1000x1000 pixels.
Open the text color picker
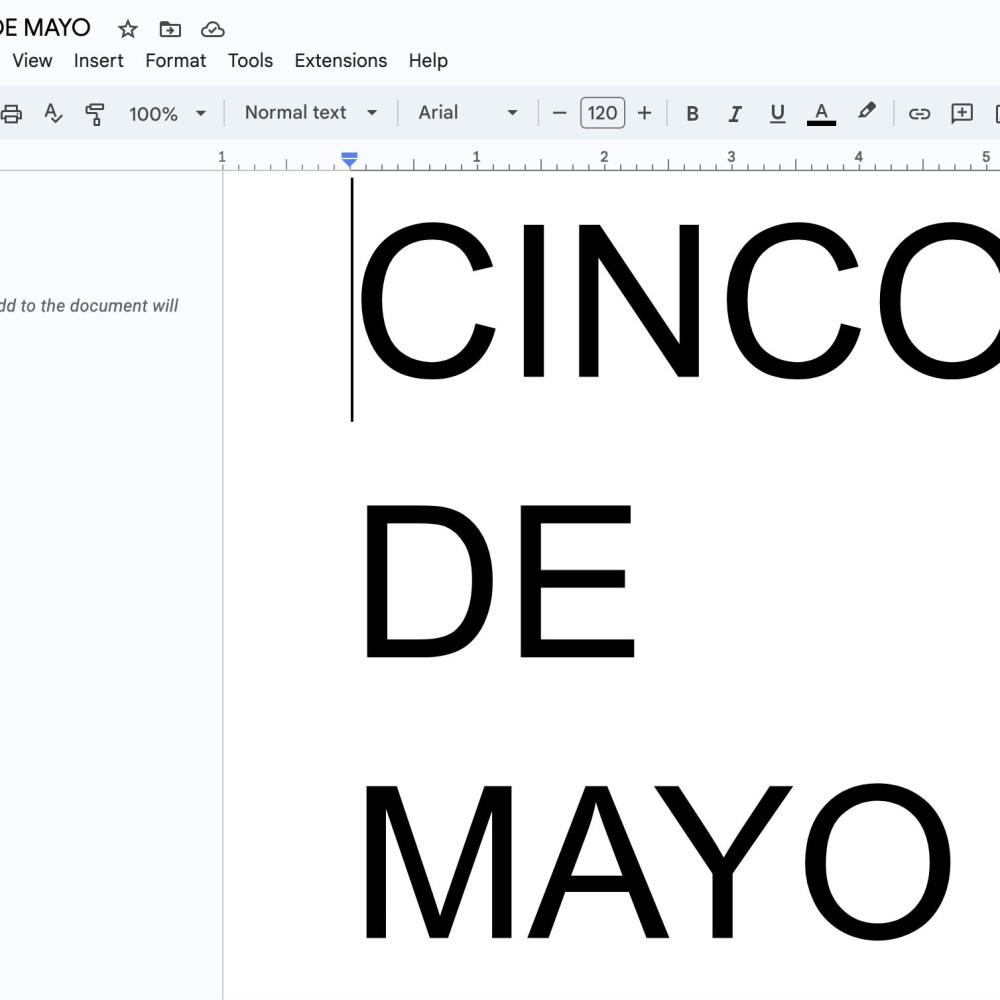click(821, 114)
